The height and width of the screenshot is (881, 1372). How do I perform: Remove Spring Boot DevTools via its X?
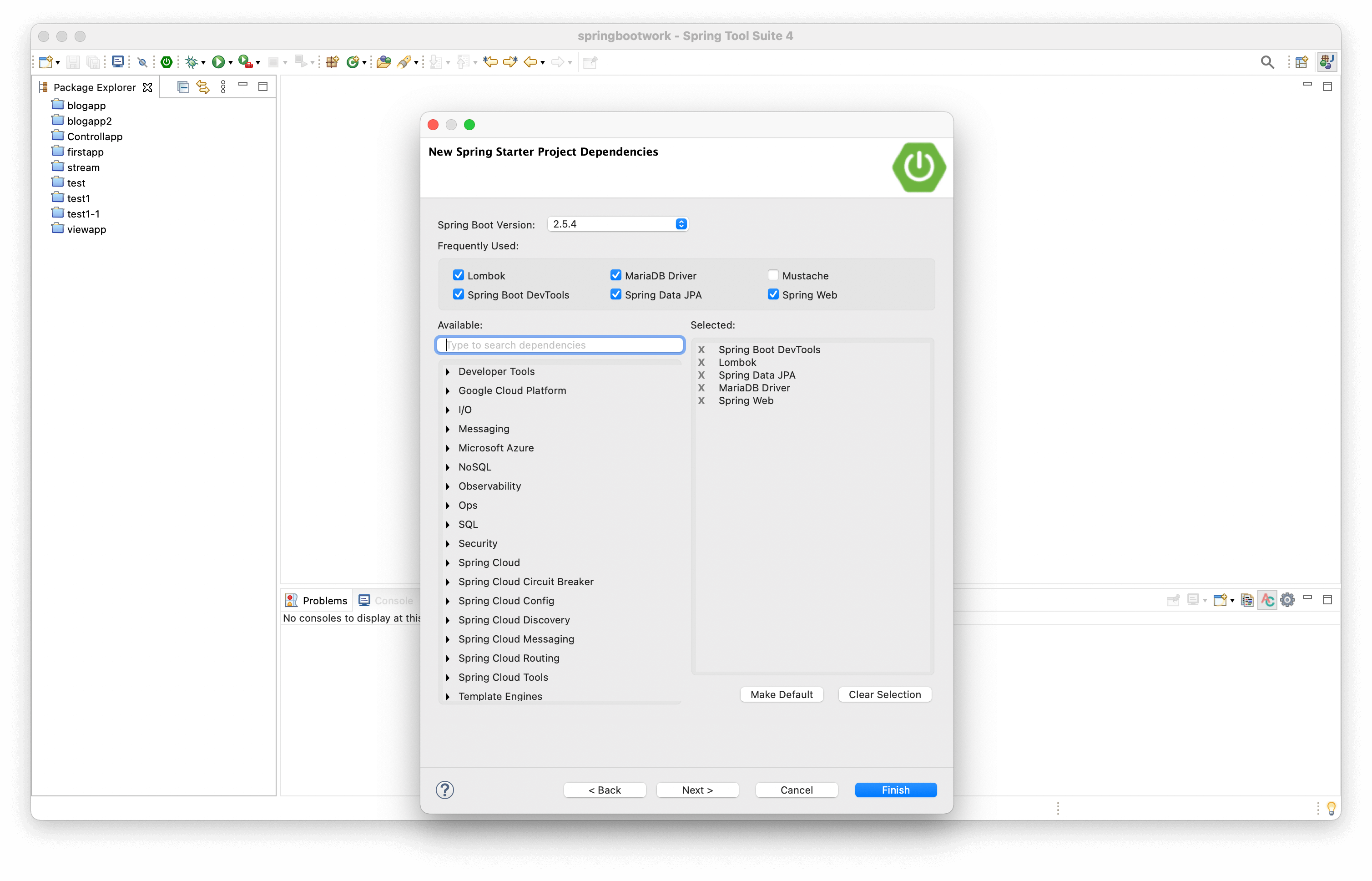click(701, 349)
